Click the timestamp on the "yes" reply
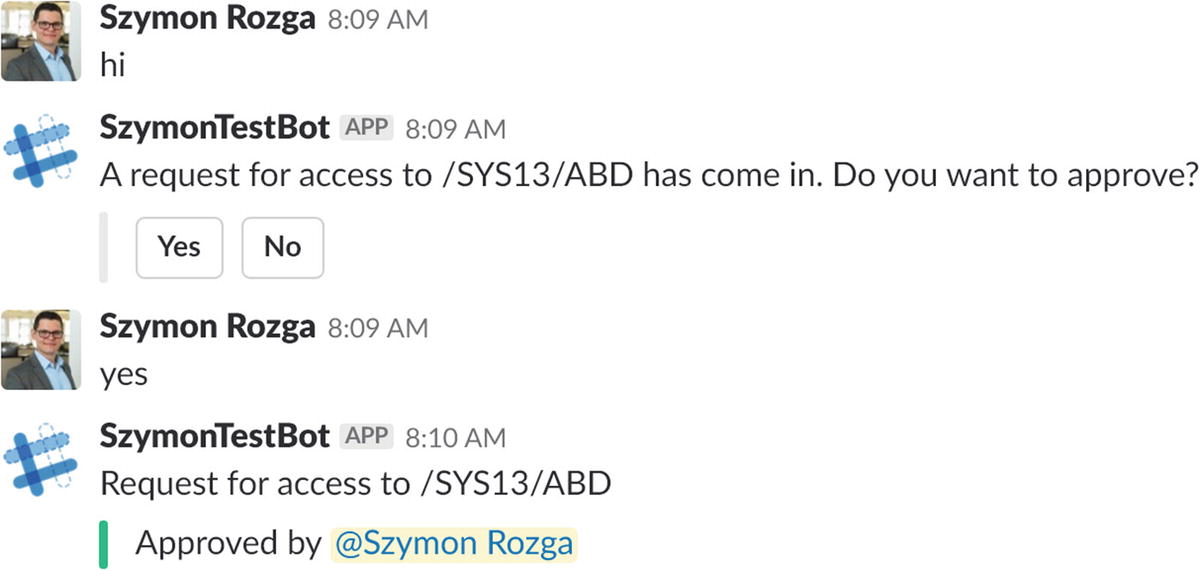The width and height of the screenshot is (1201, 571). (378, 329)
